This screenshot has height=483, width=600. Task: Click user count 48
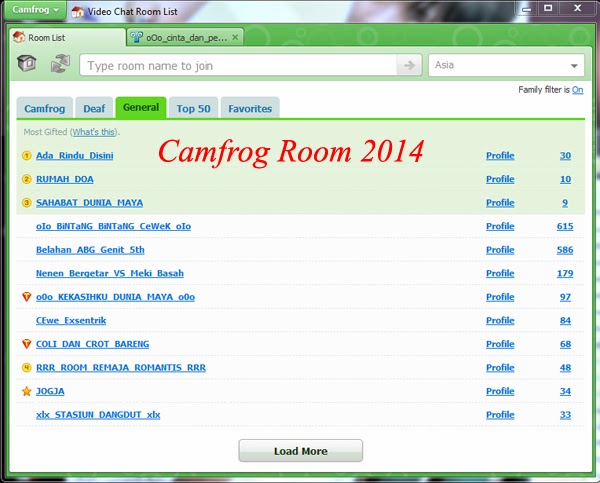click(x=565, y=368)
